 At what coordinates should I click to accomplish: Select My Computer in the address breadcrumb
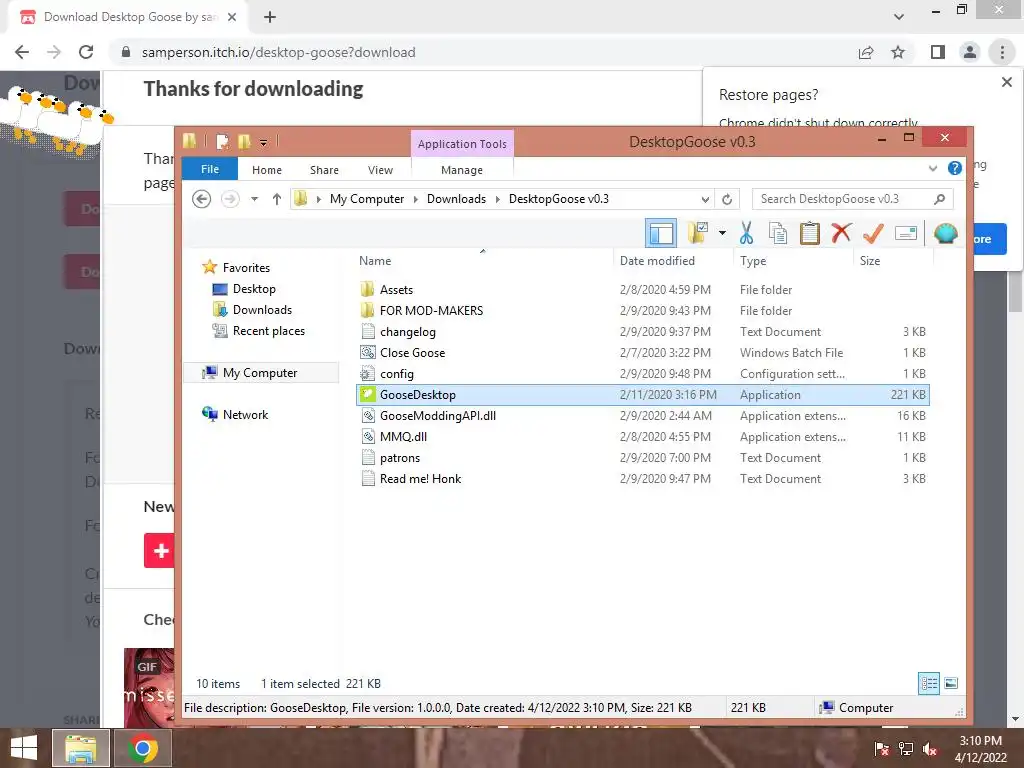point(366,199)
